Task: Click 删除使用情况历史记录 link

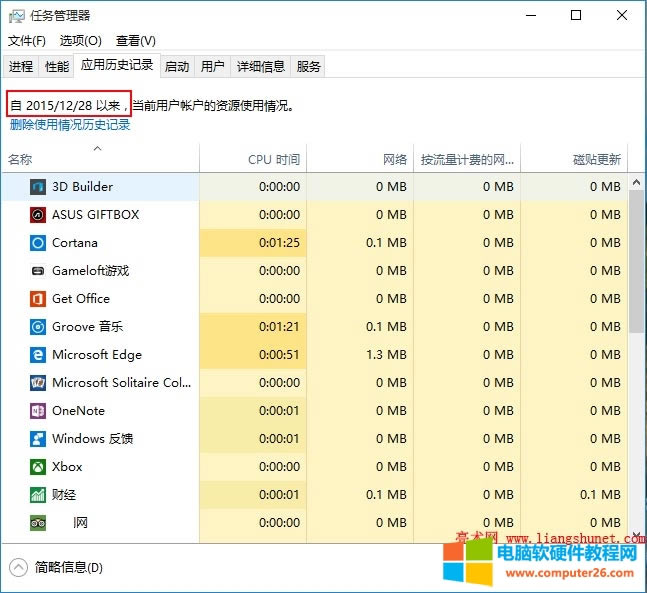Action: click(x=70, y=125)
